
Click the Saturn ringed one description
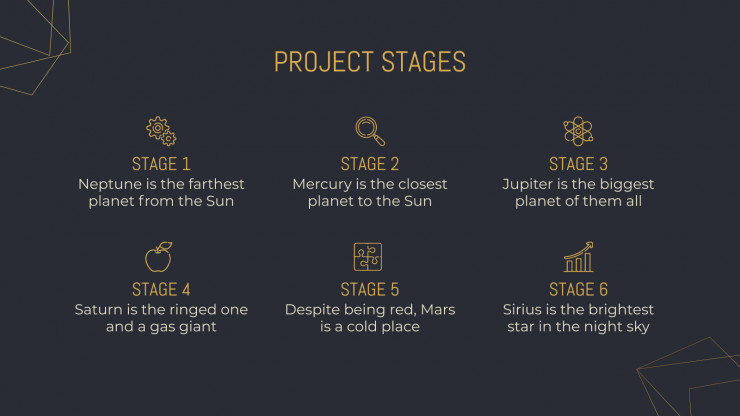click(161, 318)
